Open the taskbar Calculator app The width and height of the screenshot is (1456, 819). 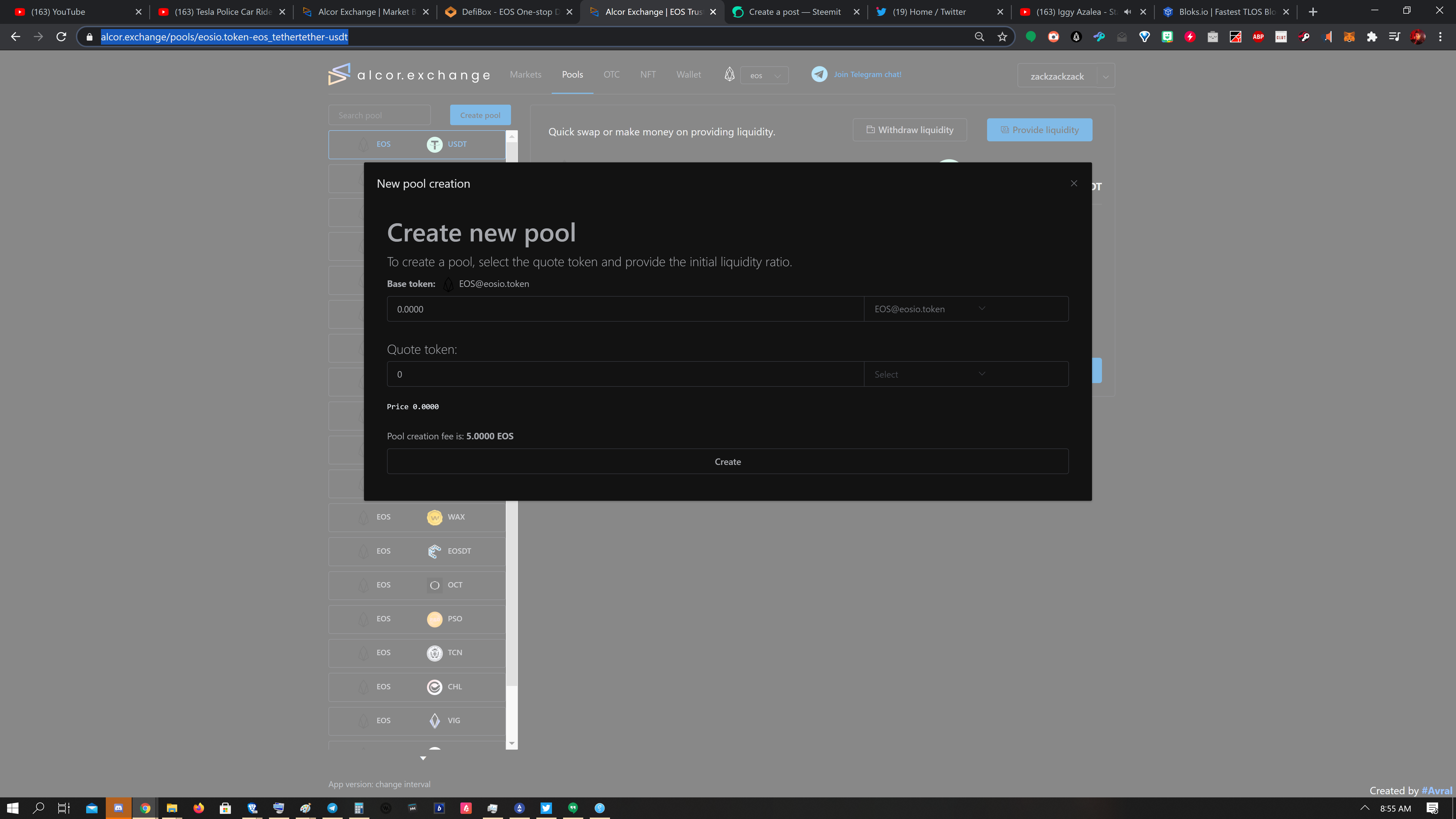[x=359, y=808]
